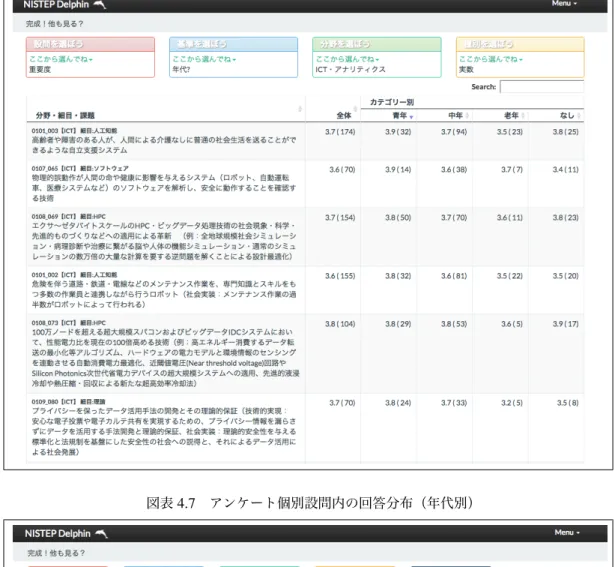Sort by the 分野・細目・課題 column sort icon
The height and width of the screenshot is (567, 615).
click(300, 109)
